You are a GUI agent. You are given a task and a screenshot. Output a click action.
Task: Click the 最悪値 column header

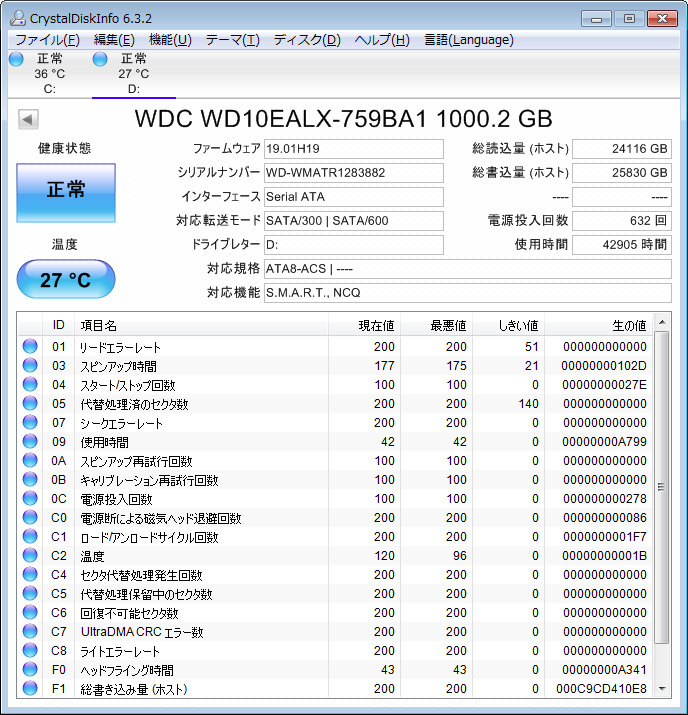436,325
